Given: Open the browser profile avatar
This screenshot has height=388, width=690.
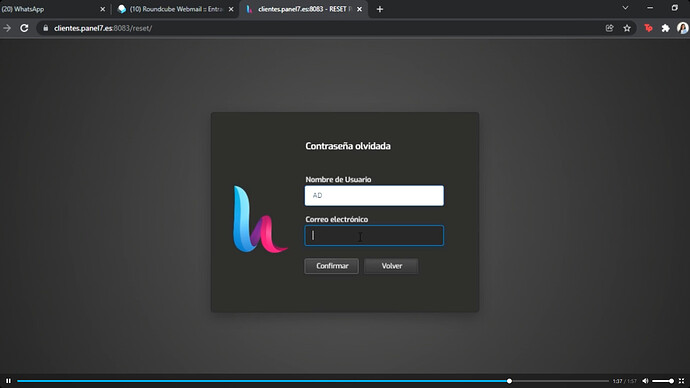Looking at the screenshot, I should click(683, 28).
